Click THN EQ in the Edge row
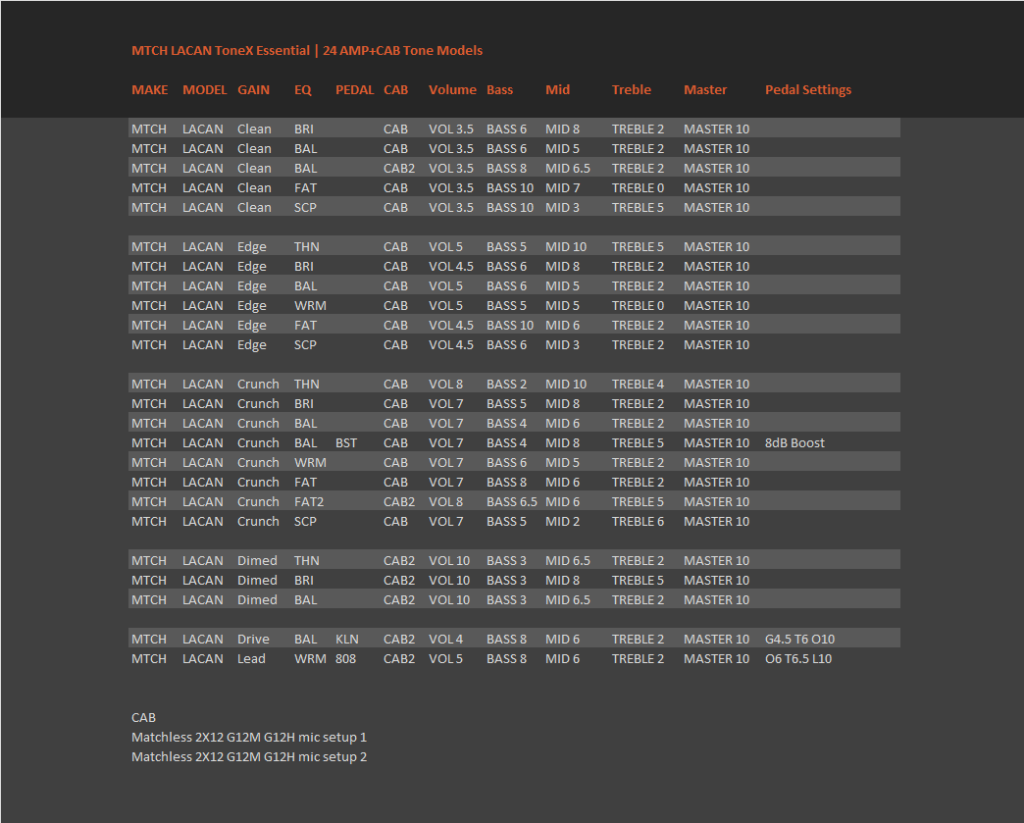This screenshot has width=1024, height=823. [306, 247]
